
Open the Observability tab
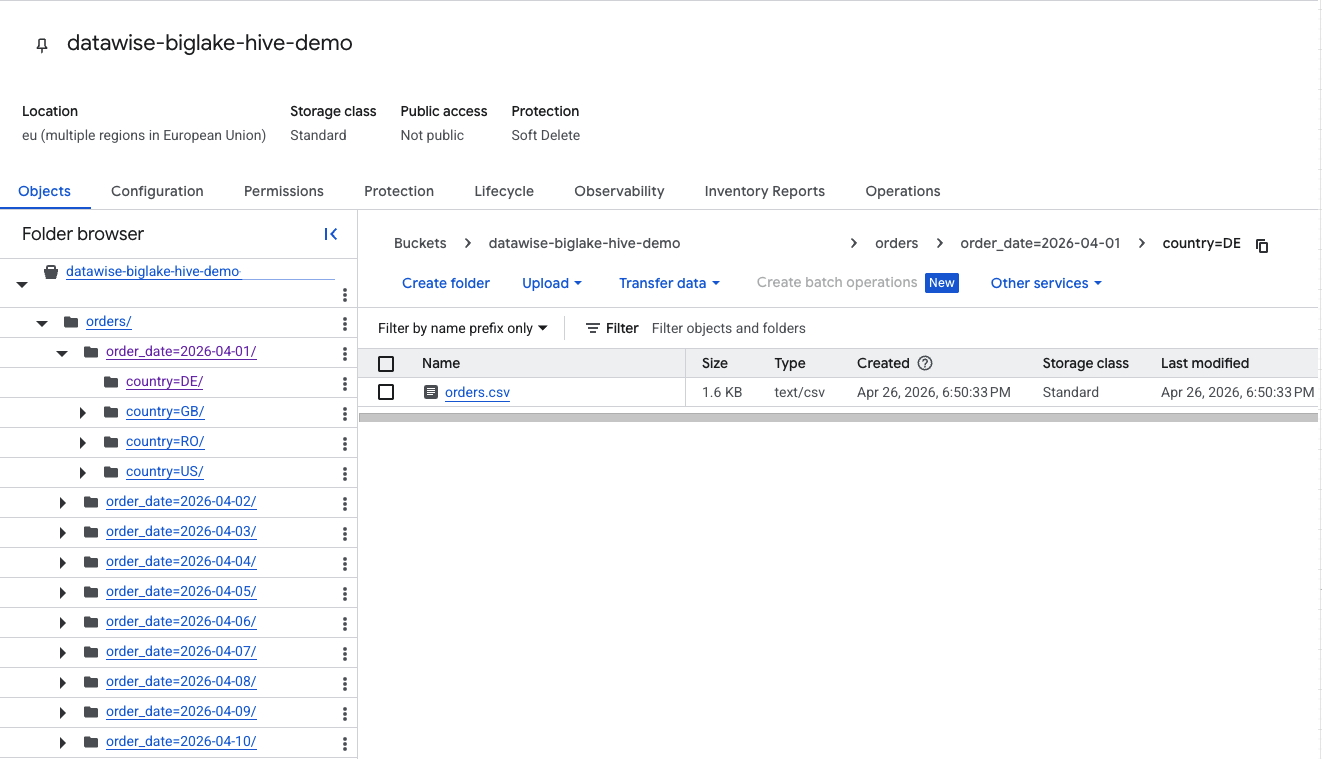pyautogui.click(x=619, y=191)
